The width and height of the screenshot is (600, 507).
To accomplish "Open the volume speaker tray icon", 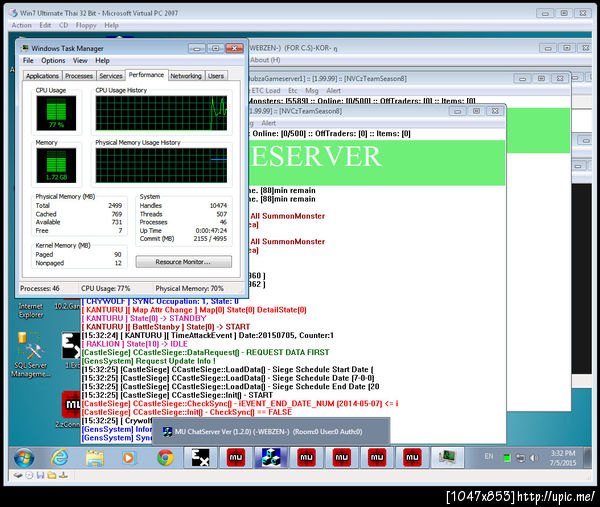I will (x=535, y=458).
